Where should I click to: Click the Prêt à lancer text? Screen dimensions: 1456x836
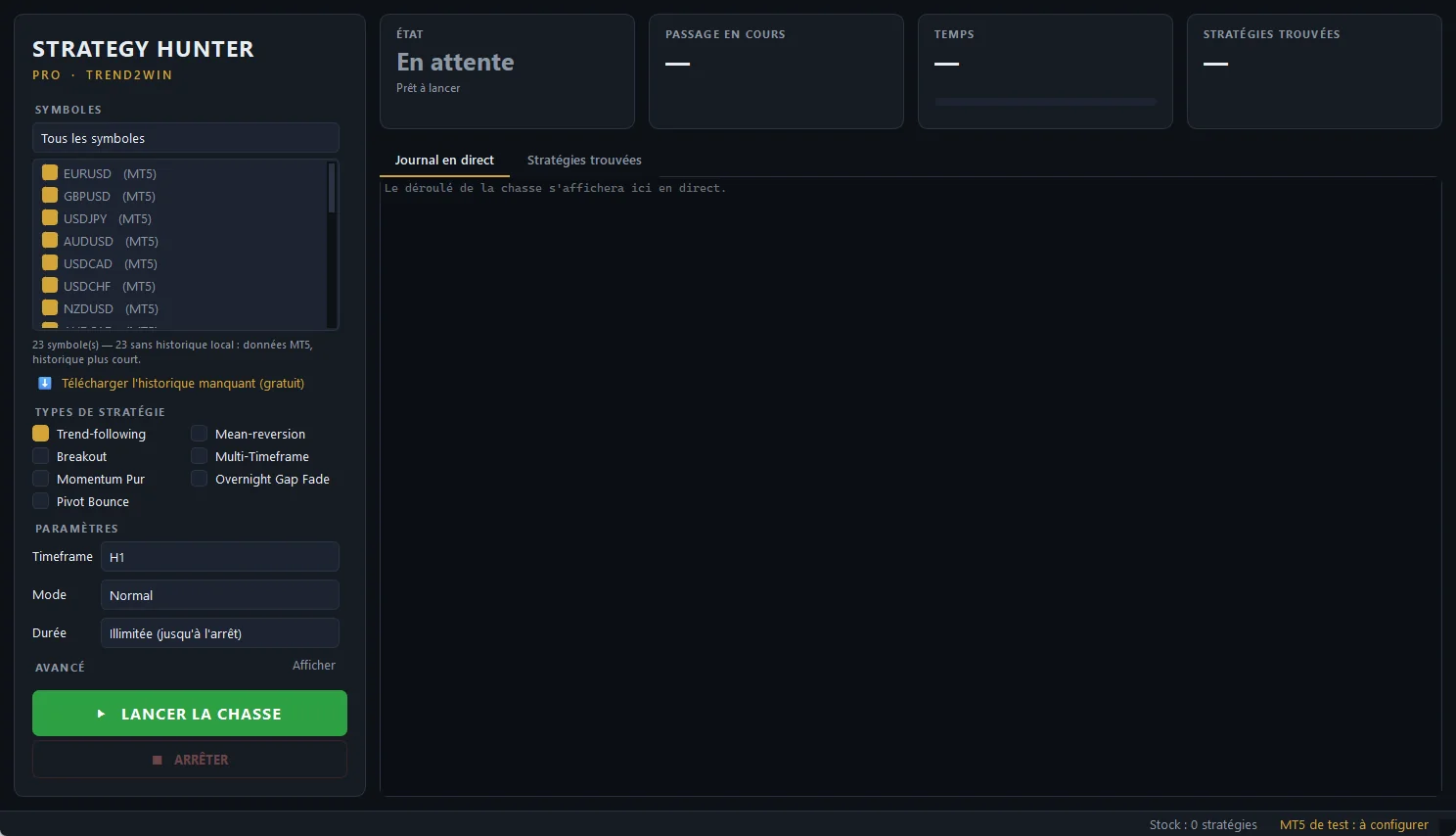tap(428, 88)
